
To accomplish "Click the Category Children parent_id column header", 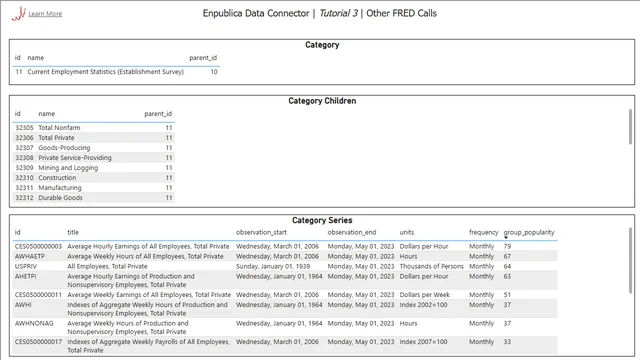I will click(x=158, y=114).
